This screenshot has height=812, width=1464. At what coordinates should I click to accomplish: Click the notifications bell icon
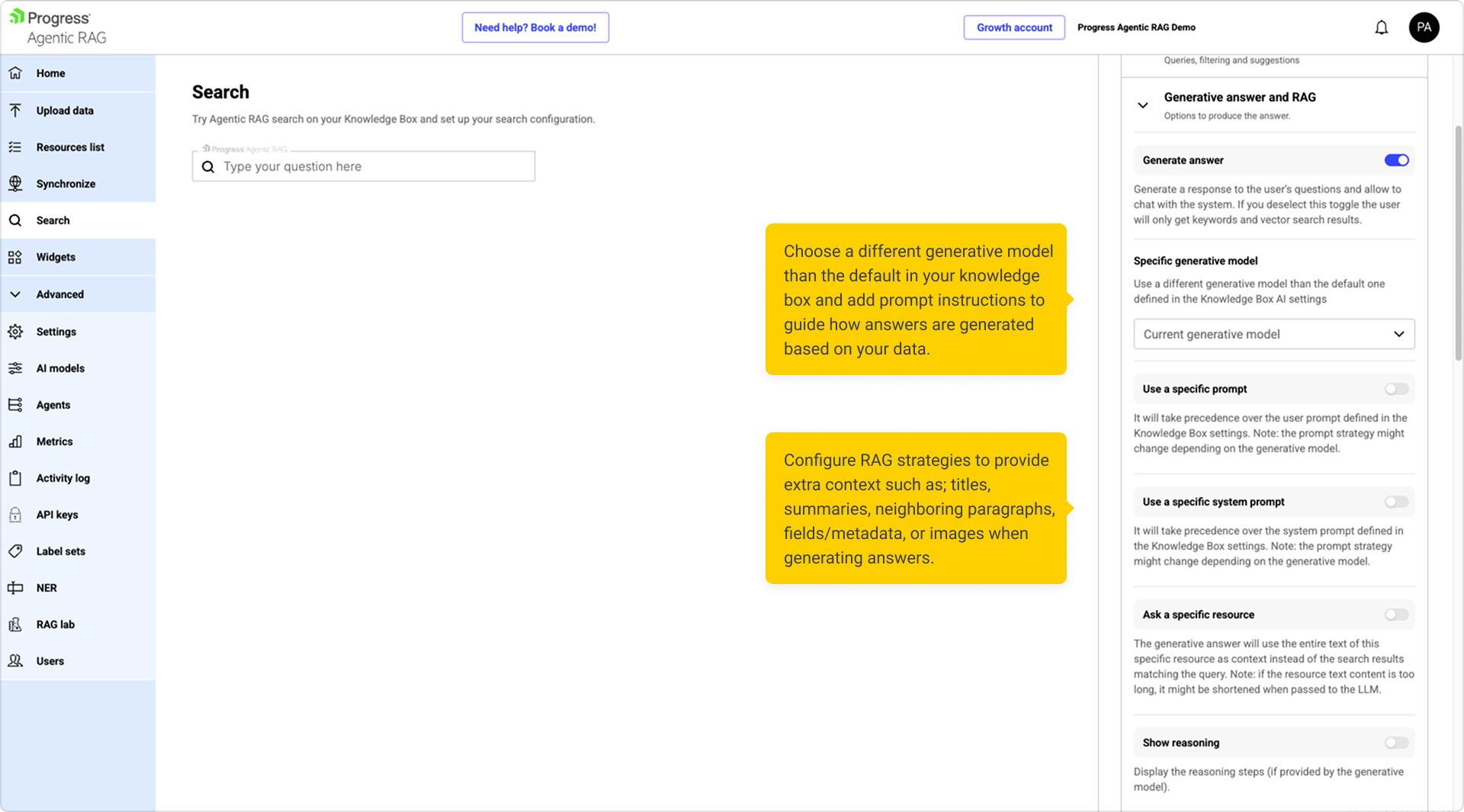1381,27
